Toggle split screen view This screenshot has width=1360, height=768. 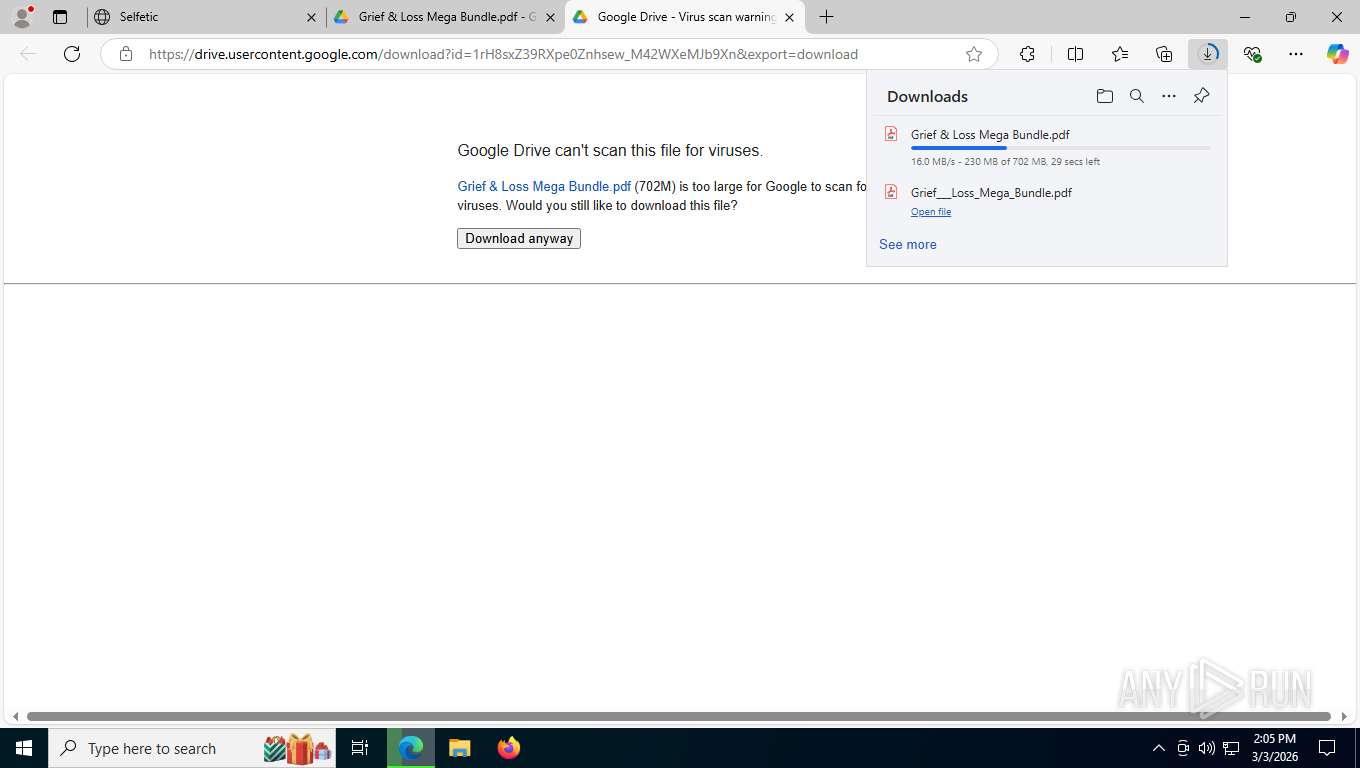[x=1075, y=54]
